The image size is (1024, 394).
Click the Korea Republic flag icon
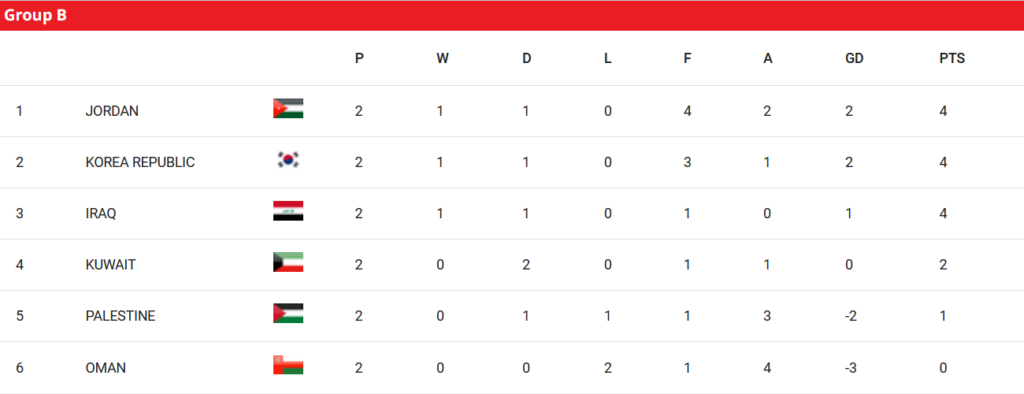tap(288, 159)
